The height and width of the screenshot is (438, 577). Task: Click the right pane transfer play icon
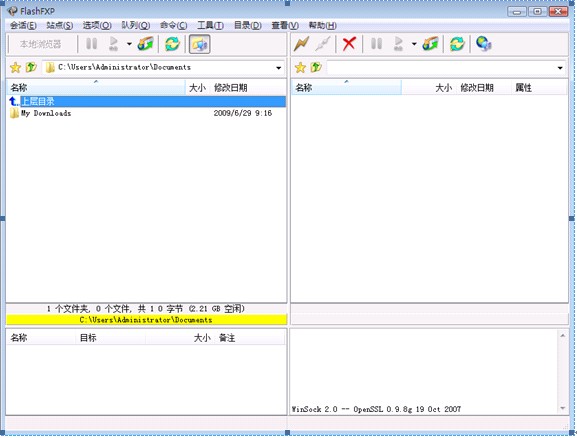pyautogui.click(x=398, y=44)
